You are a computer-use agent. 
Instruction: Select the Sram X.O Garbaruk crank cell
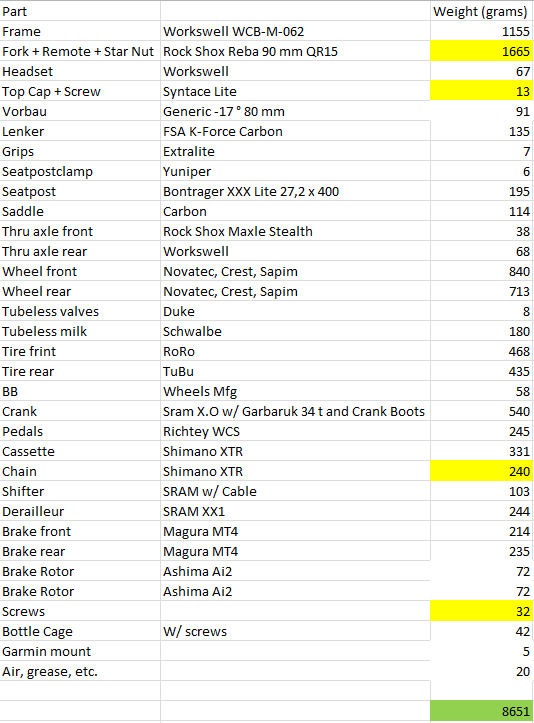click(295, 411)
